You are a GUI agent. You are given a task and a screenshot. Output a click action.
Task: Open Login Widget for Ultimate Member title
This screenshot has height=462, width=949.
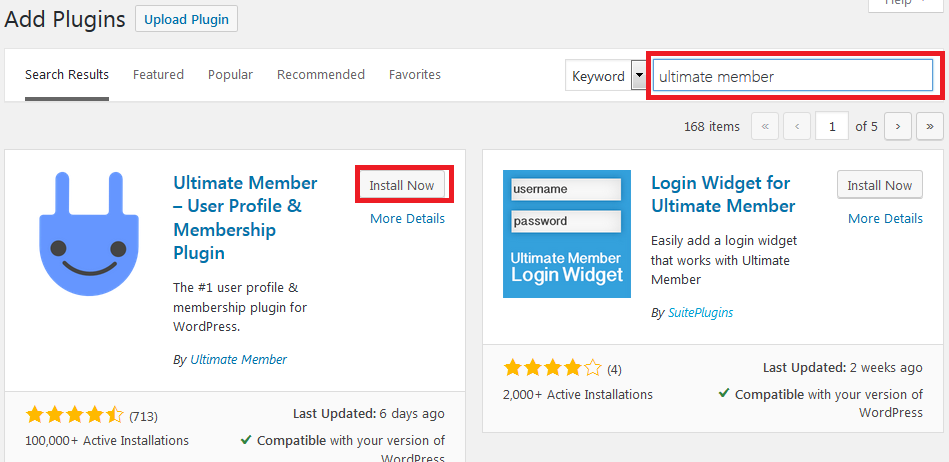click(723, 194)
